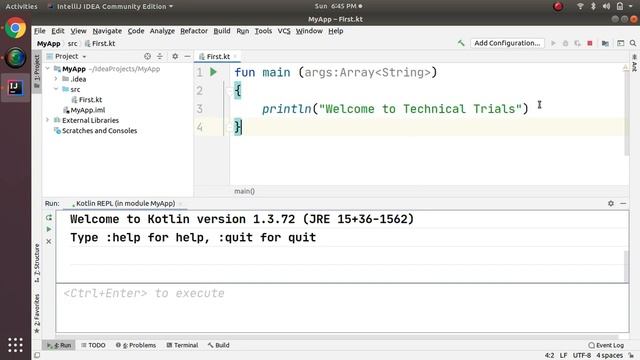The image size is (640, 360).
Task: Open the Event Log
Action: pos(606,345)
